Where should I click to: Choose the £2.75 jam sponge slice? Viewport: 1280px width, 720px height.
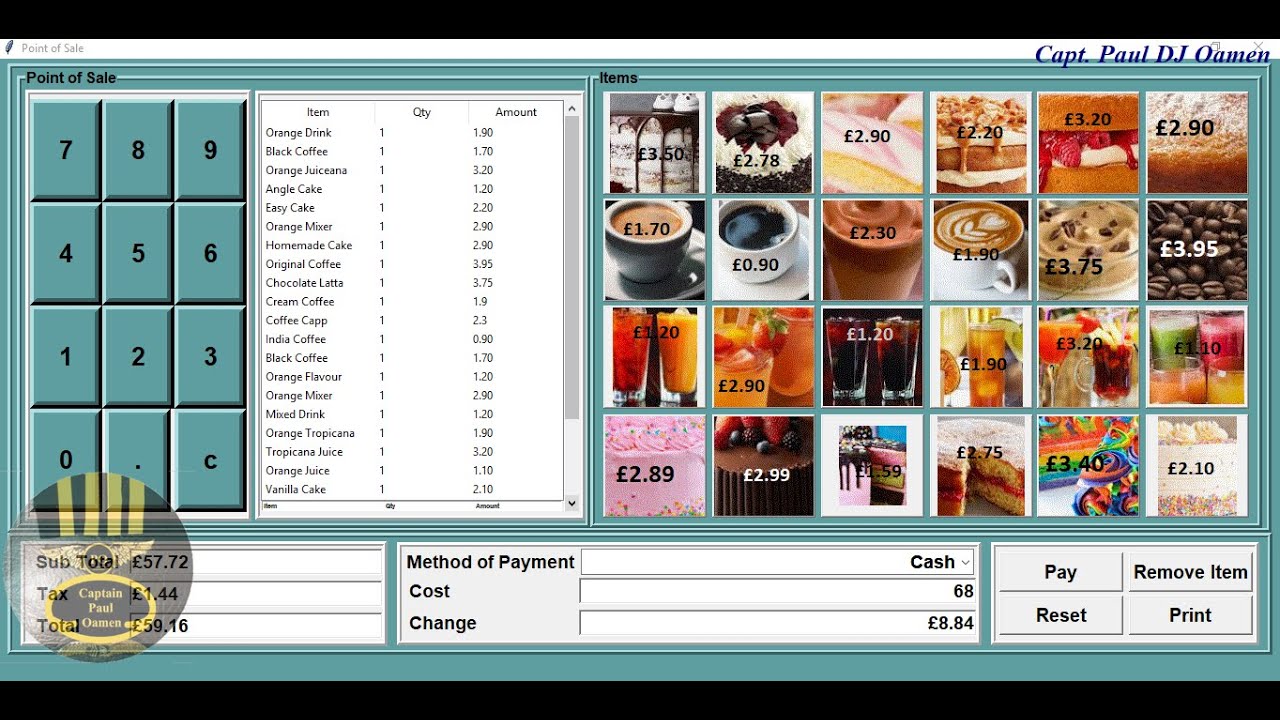coord(980,466)
